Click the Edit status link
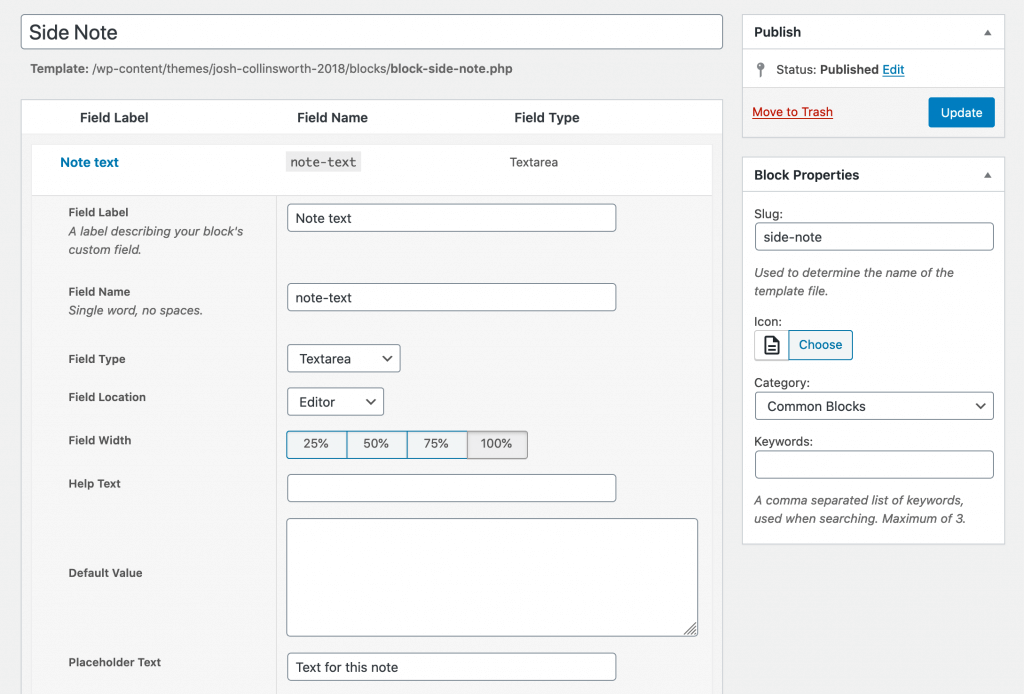 (893, 70)
